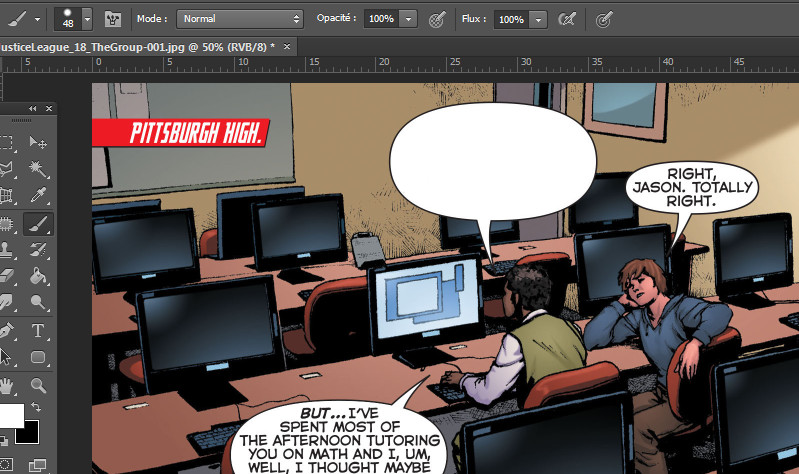Screen dimensions: 799x474
Task: Select the Paint Bucket tool
Action: pyautogui.click(x=38, y=276)
